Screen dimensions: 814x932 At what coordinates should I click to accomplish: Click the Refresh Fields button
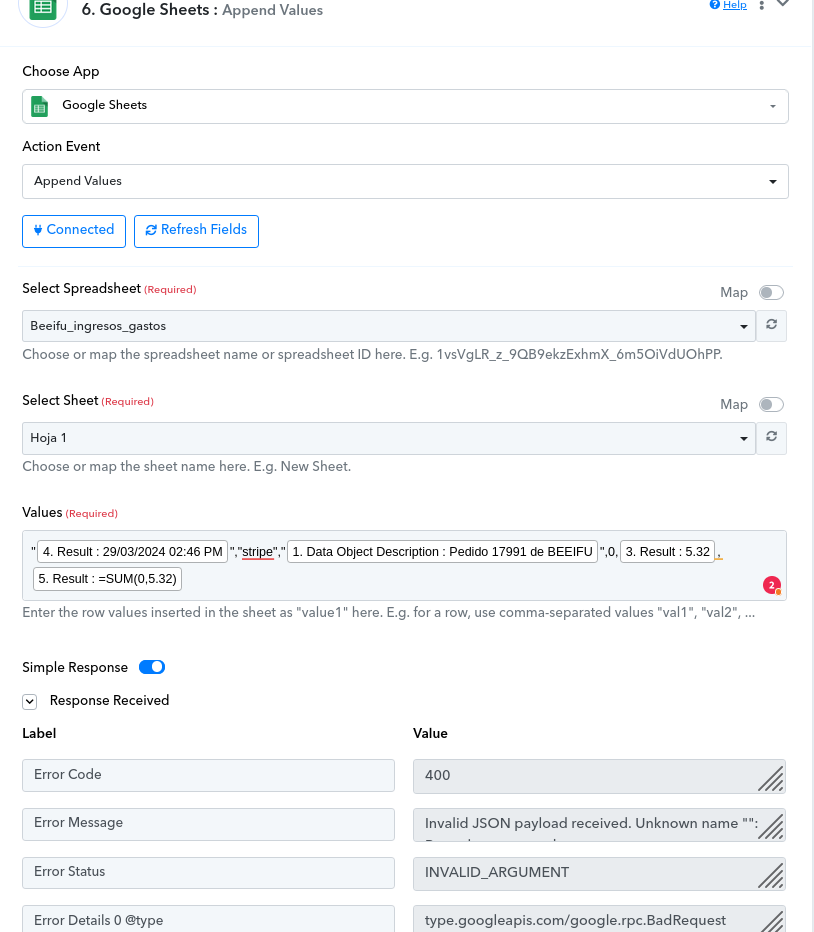[196, 230]
